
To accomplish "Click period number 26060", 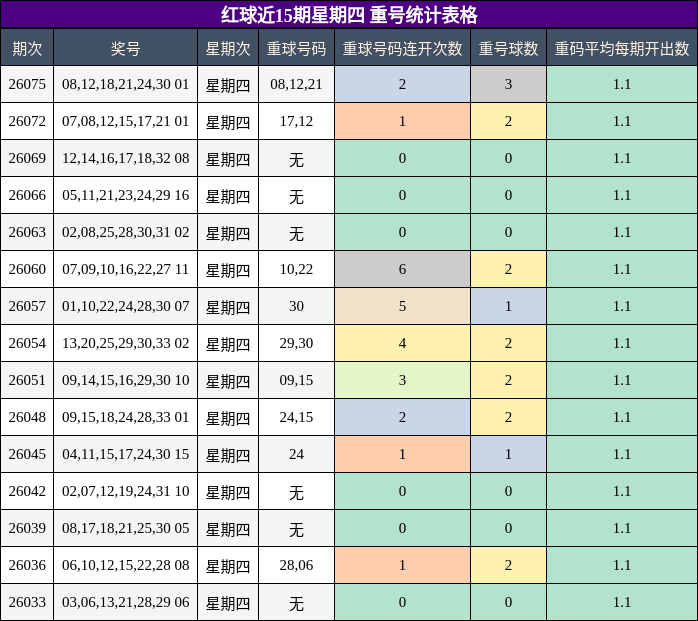I will click(x=27, y=269).
